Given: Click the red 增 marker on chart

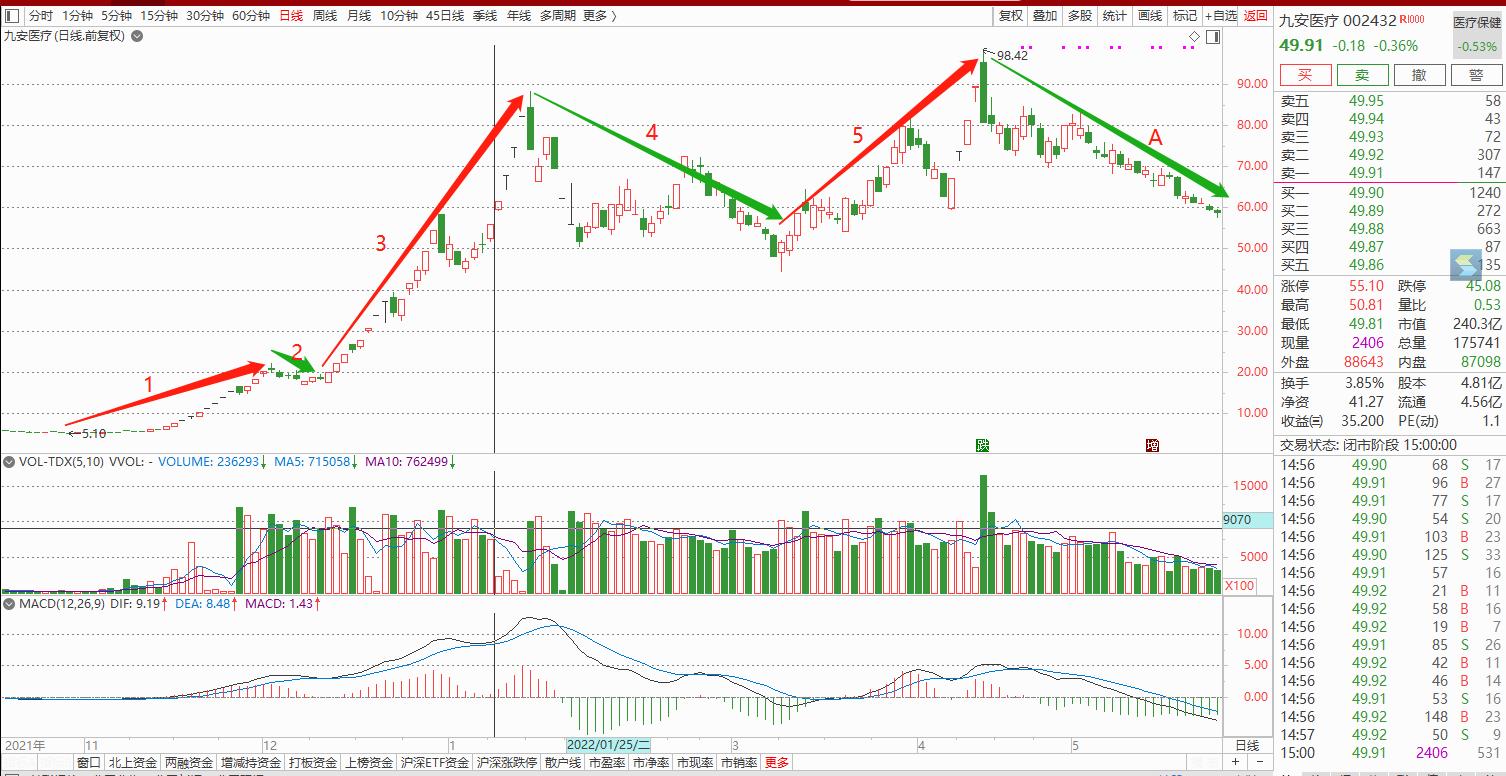Looking at the screenshot, I should tap(1152, 445).
